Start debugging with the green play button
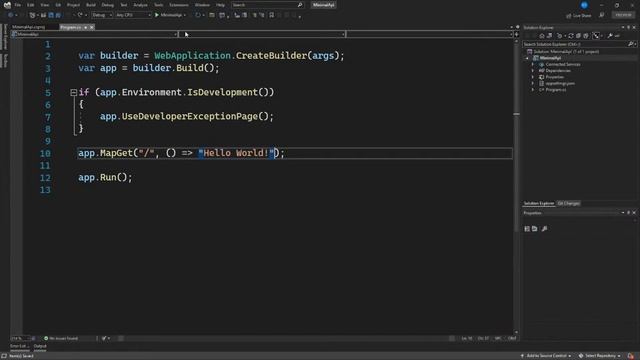The image size is (640, 360). 157,15
